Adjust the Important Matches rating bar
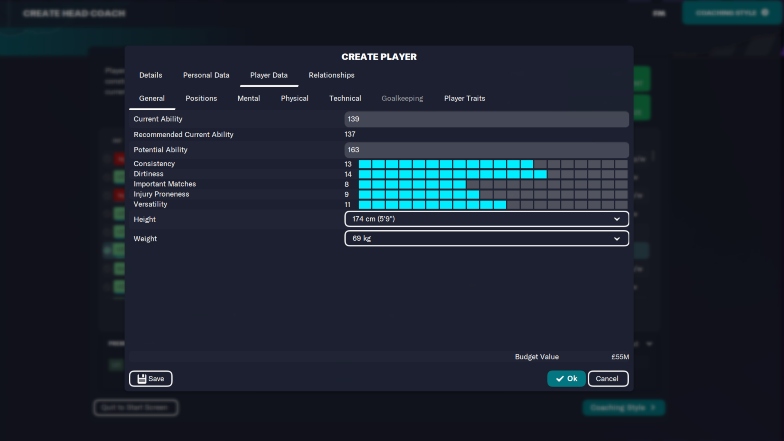This screenshot has width=784, height=441. (x=493, y=184)
